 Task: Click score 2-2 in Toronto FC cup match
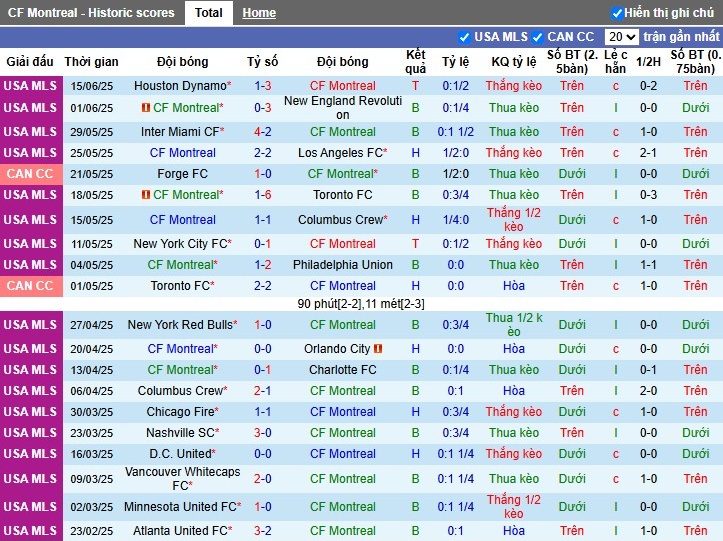click(x=263, y=286)
